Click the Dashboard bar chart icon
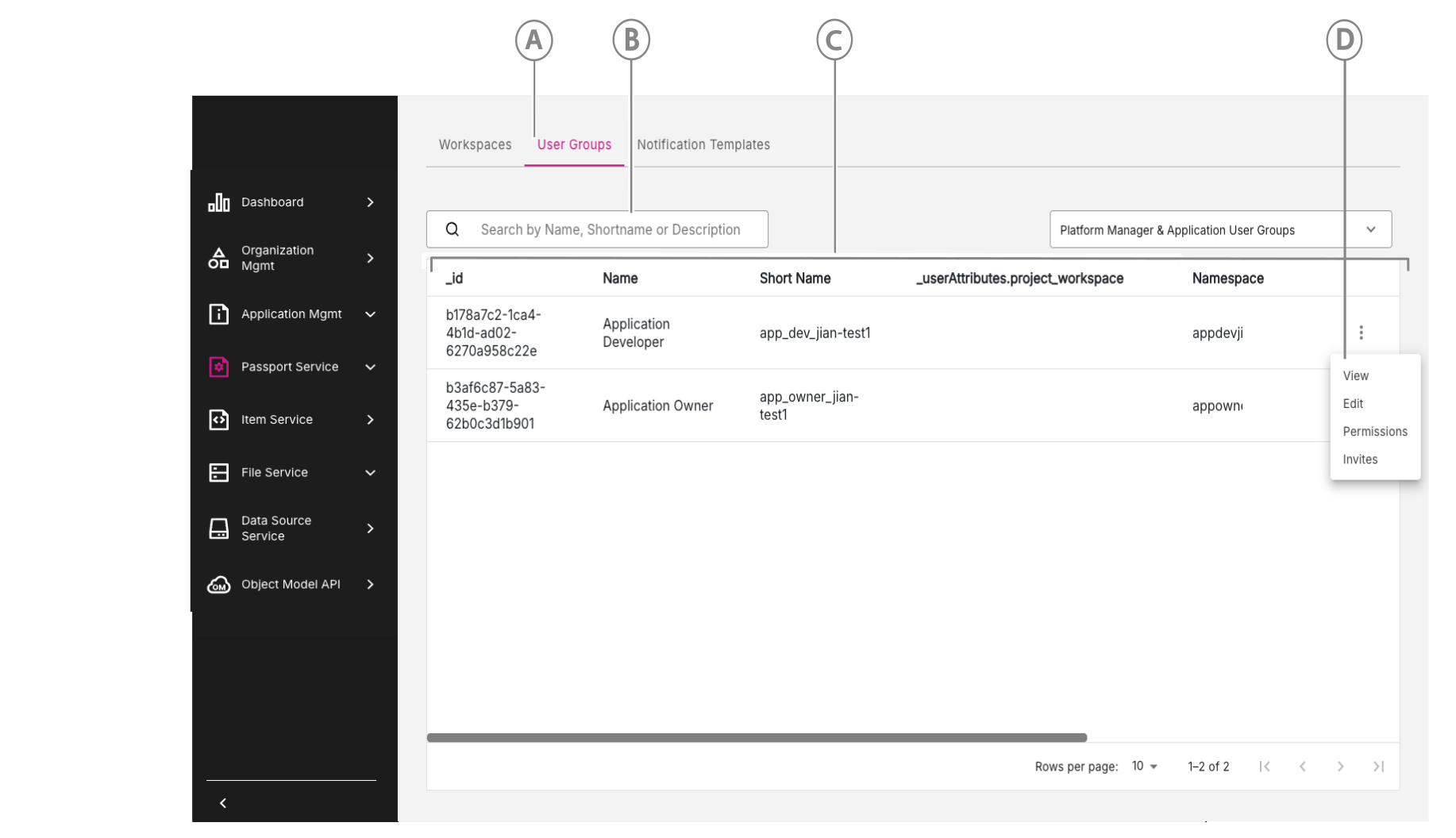 [218, 202]
